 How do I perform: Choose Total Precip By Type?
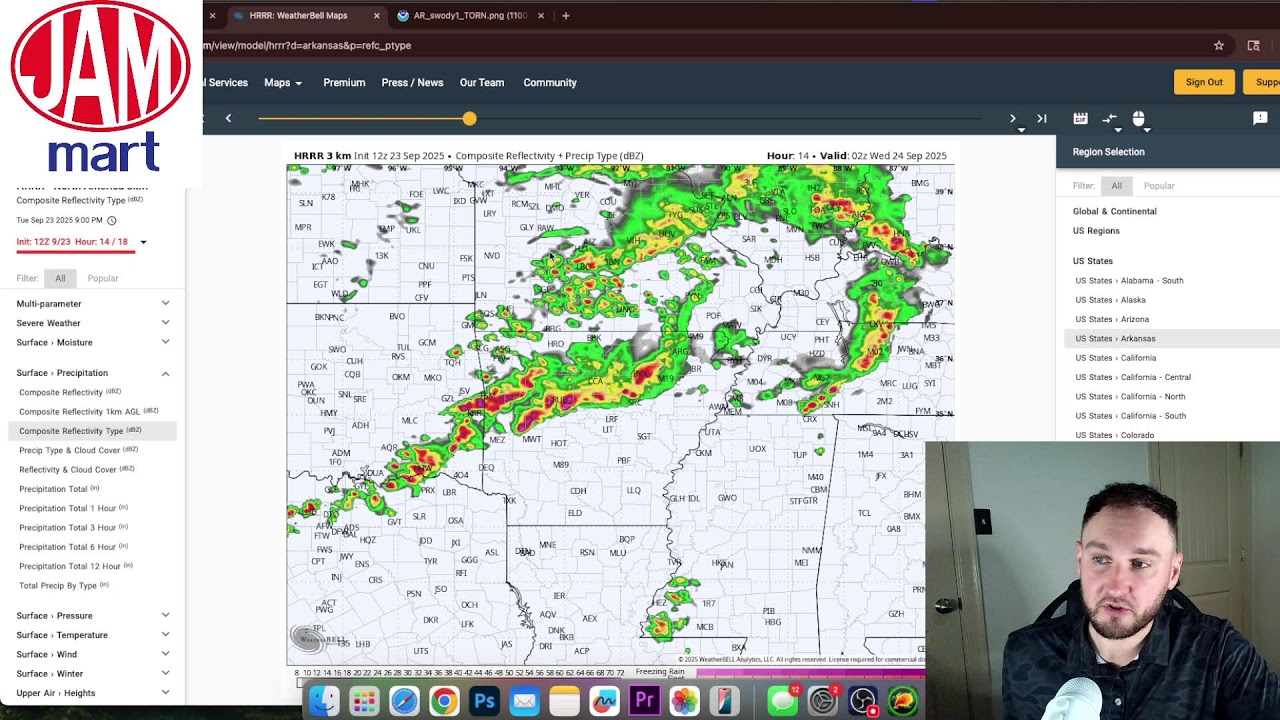64,586
